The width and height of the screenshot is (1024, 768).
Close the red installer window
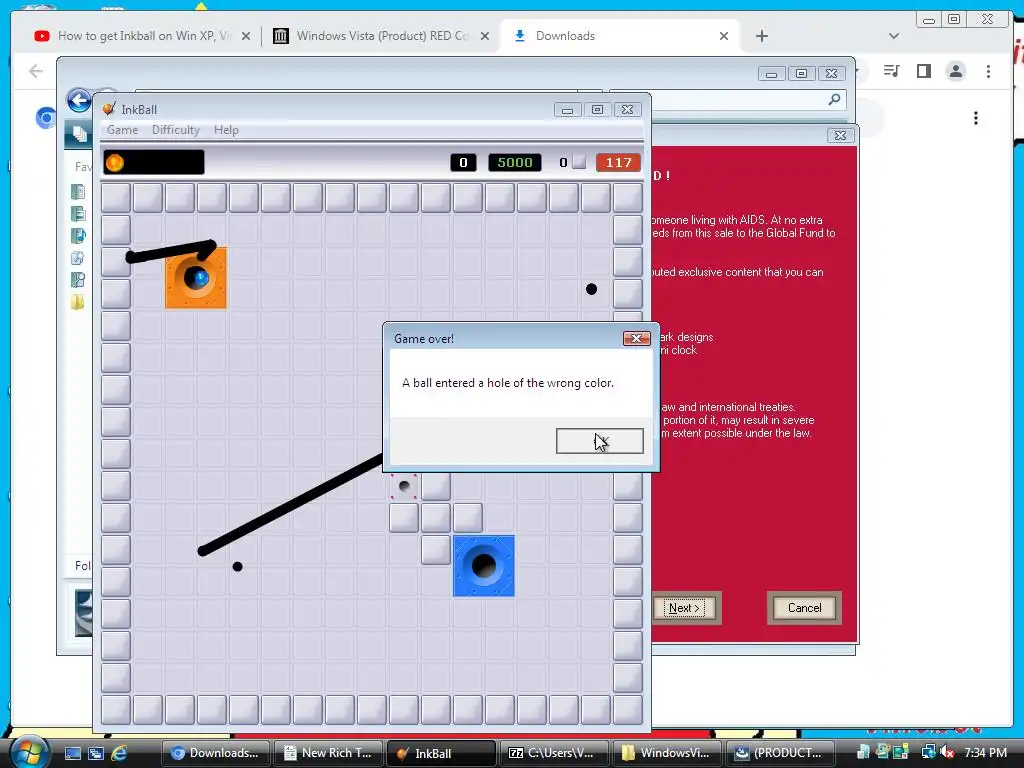click(840, 135)
